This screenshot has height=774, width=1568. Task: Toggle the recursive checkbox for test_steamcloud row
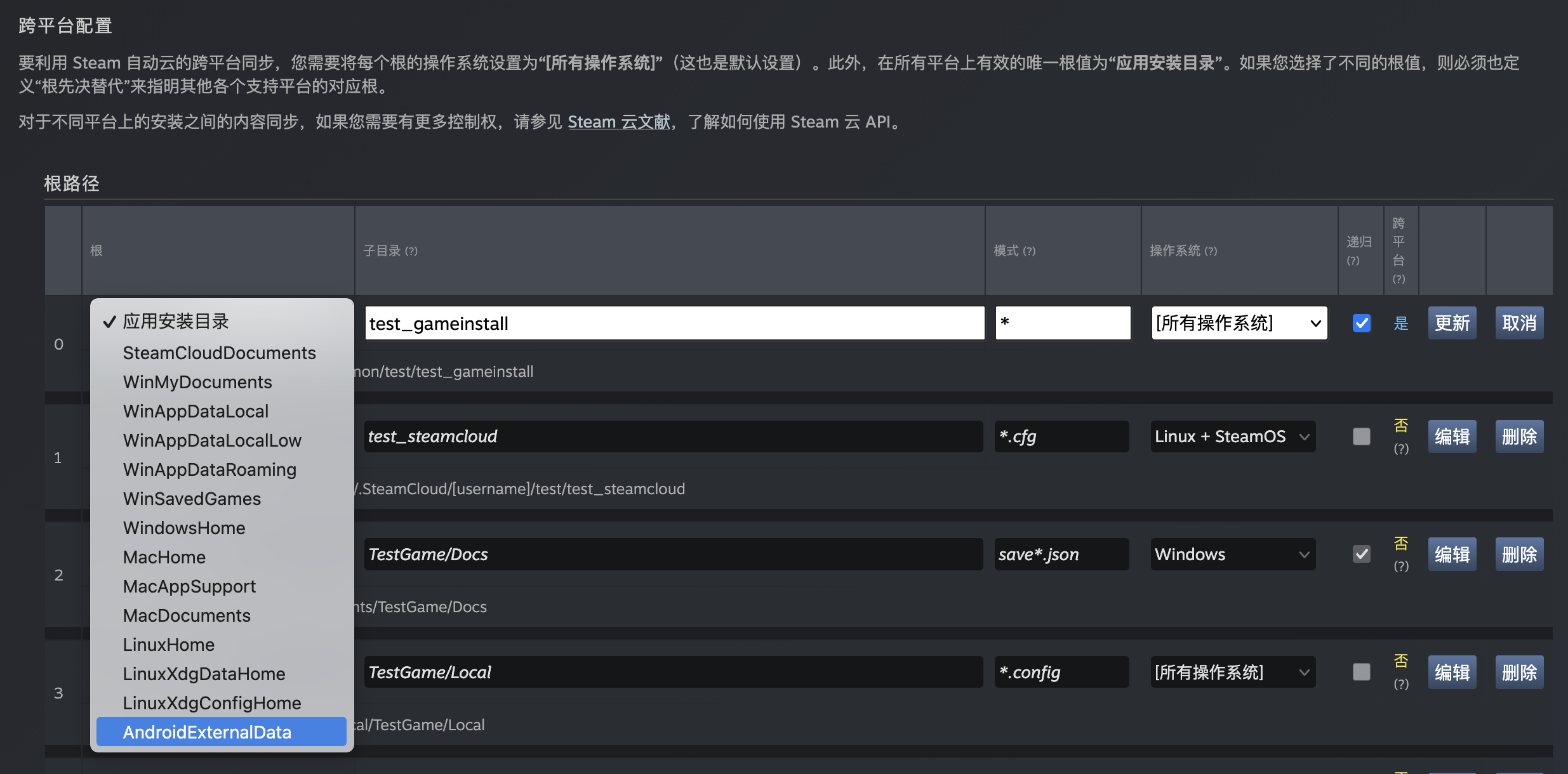pos(1361,436)
